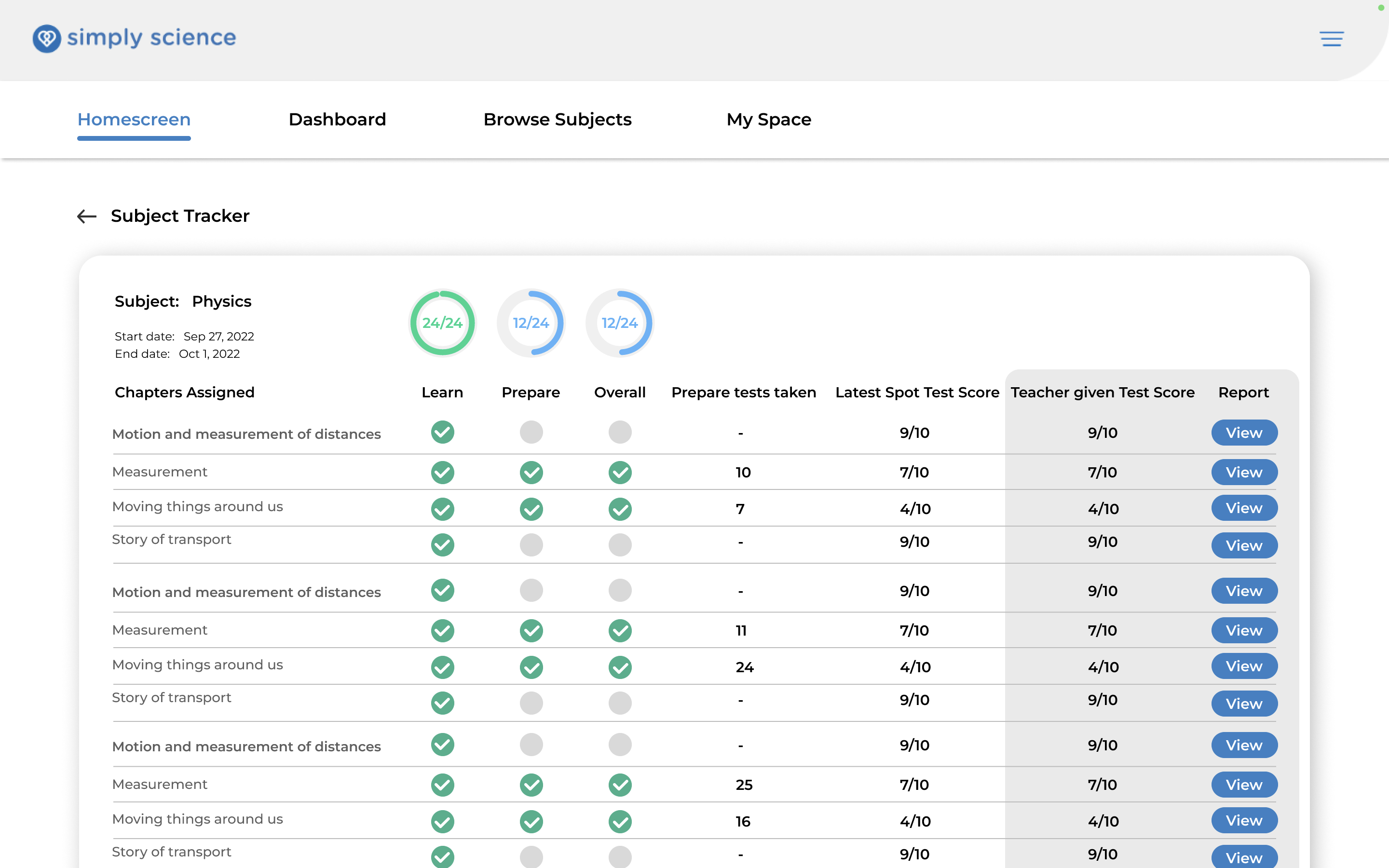The image size is (1389, 868).
Task: Click grey Prepare circle of first Motion and measurement row
Action: pos(531,432)
